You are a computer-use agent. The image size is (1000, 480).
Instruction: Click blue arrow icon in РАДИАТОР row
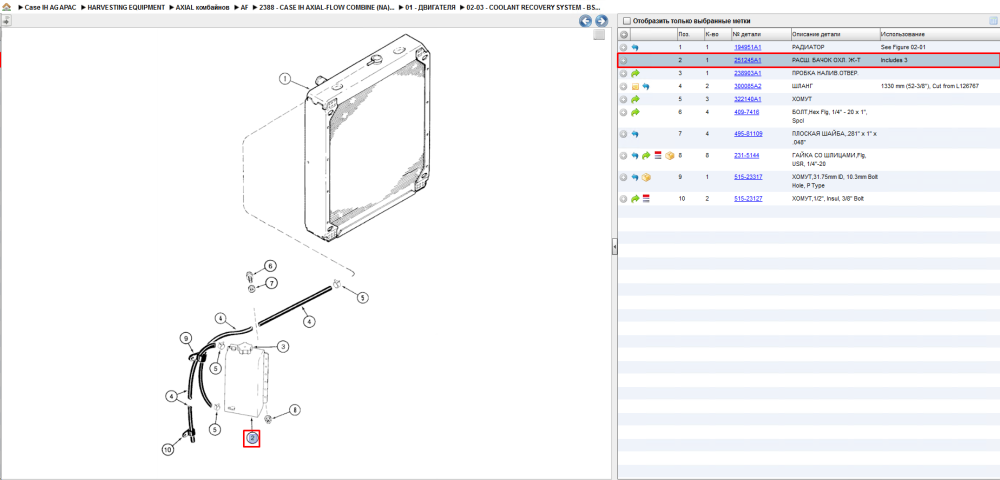pyautogui.click(x=635, y=48)
